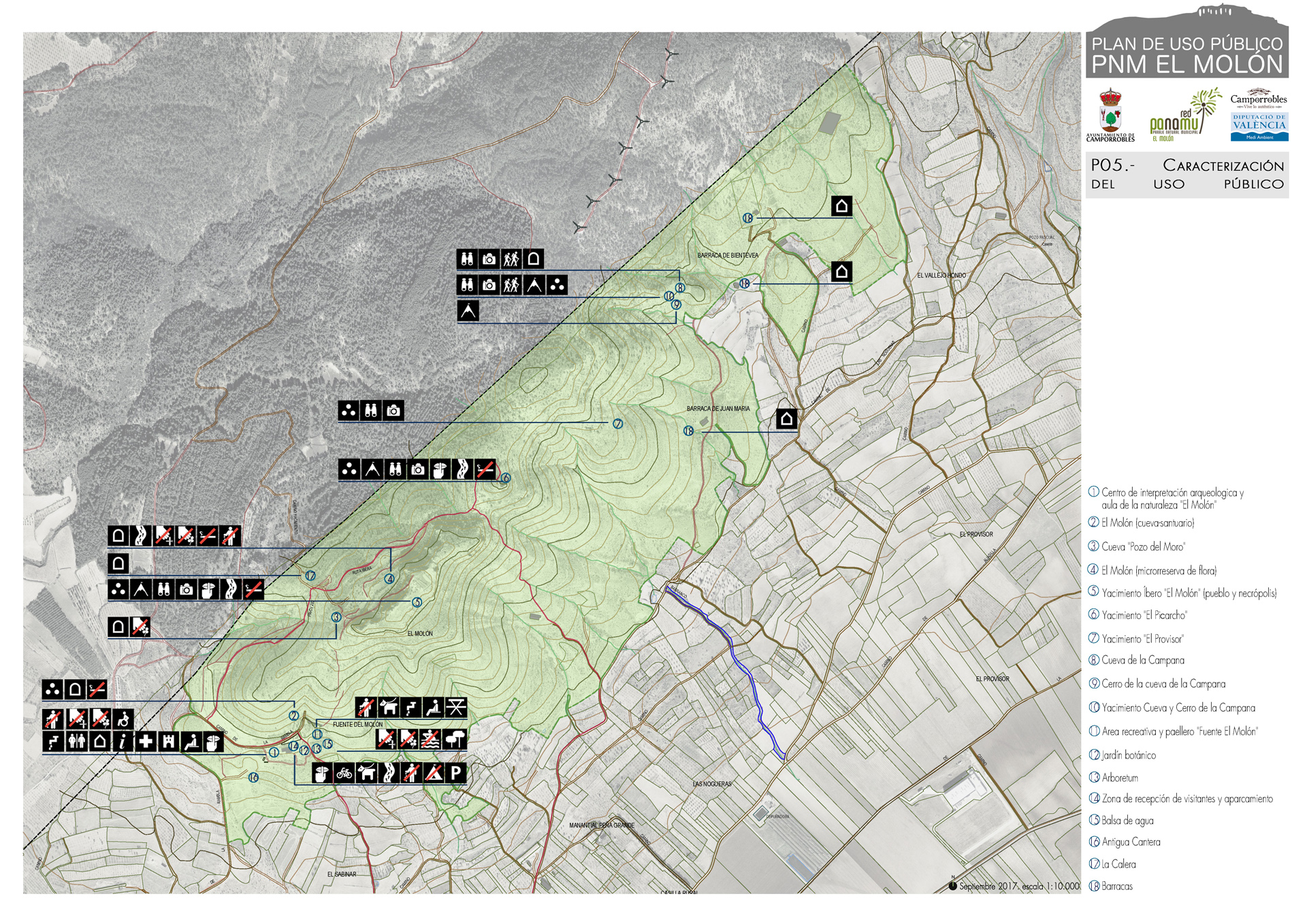The image size is (1307, 924).
Task: Click the information 'i' icon
Action: click(123, 741)
